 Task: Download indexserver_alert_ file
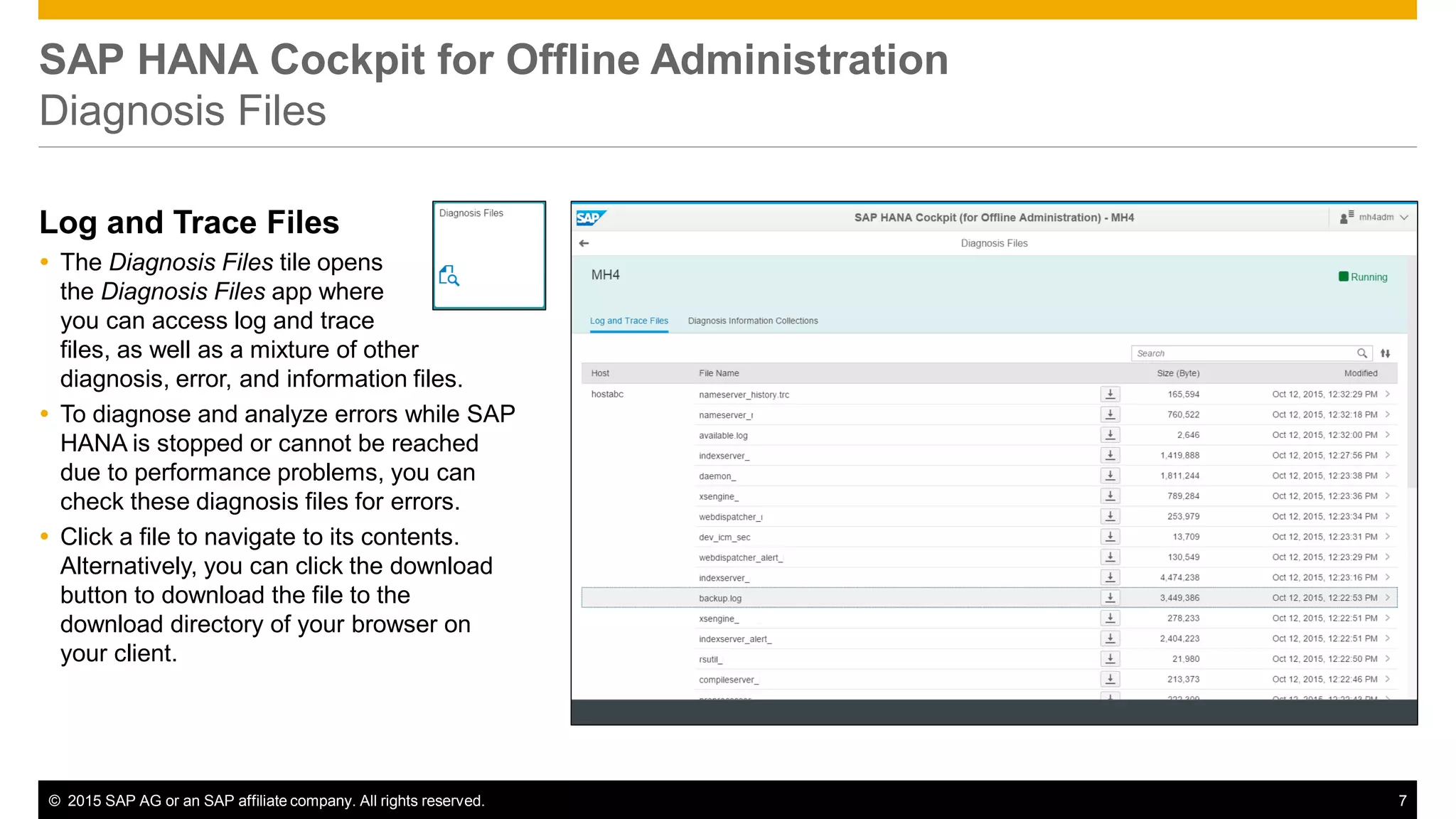tap(1110, 638)
